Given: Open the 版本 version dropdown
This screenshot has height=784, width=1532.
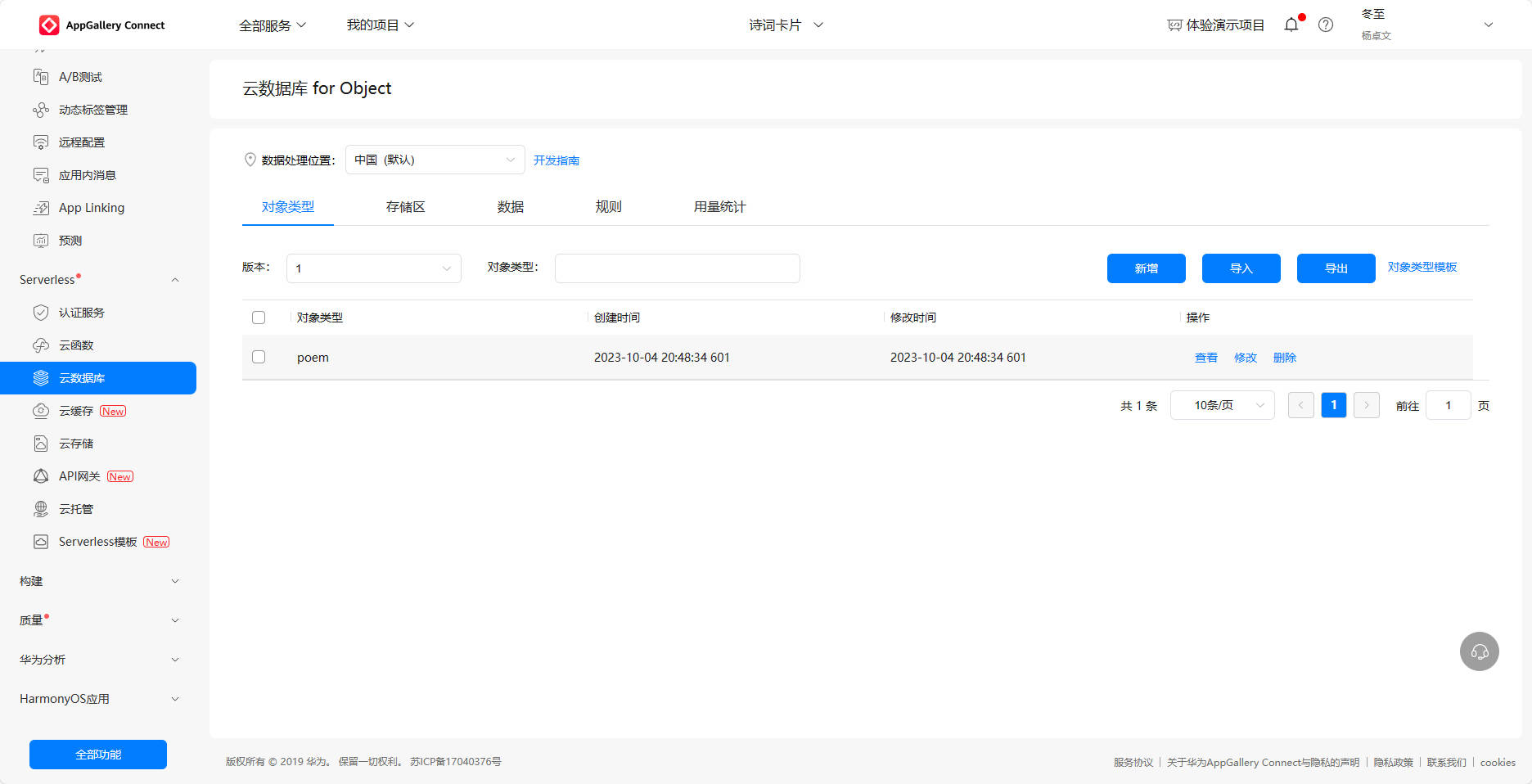Looking at the screenshot, I should point(374,268).
